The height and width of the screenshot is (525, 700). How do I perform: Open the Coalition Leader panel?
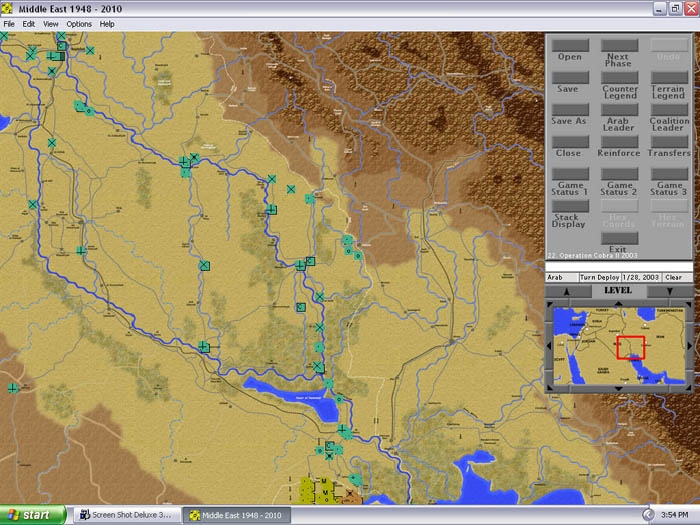click(669, 109)
